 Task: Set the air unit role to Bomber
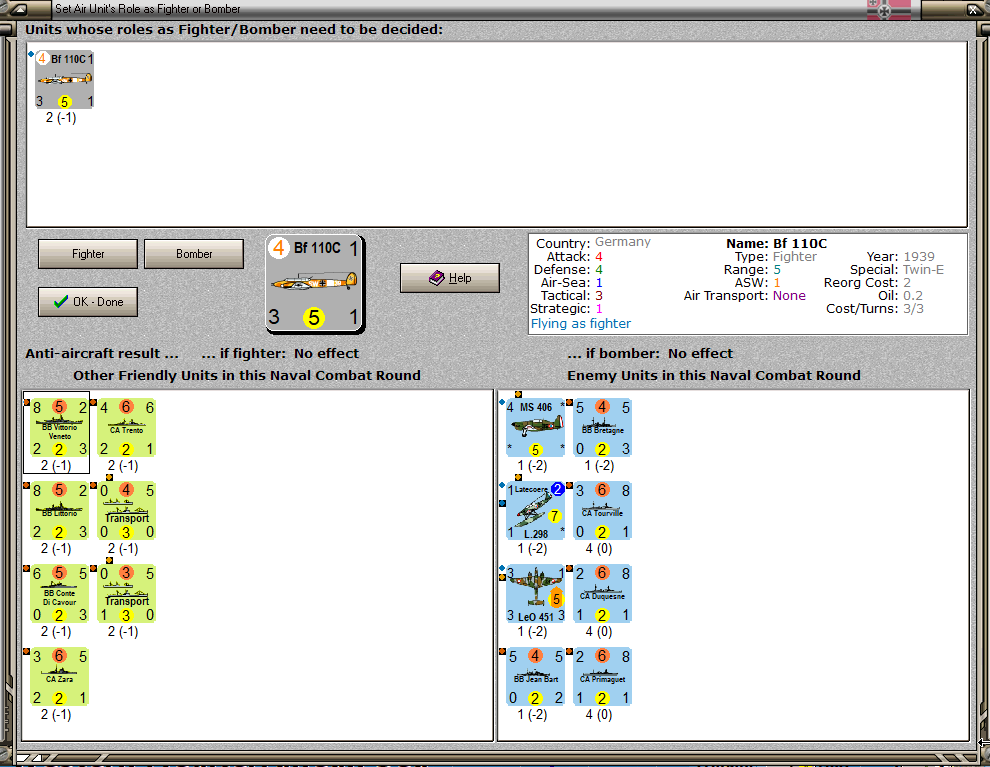coord(193,254)
